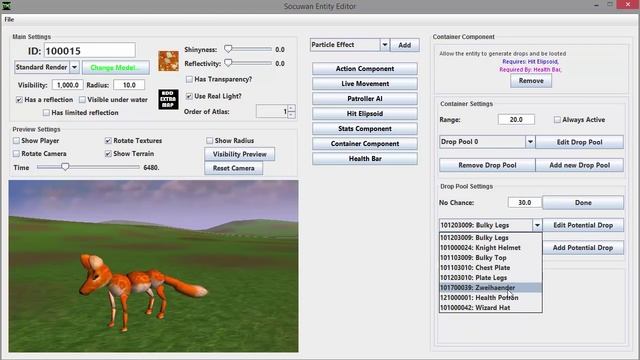Decrease Order of Atlas stepper value
640x360 pixels.
click(291, 115)
